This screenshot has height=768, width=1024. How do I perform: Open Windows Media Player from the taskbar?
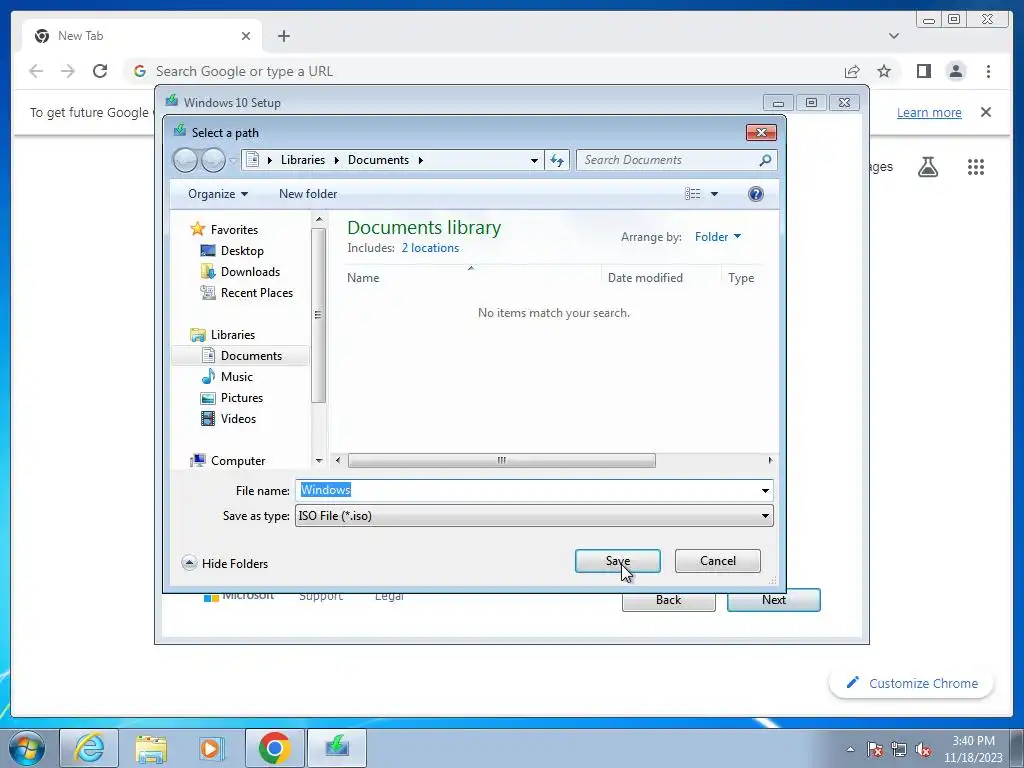(x=212, y=748)
